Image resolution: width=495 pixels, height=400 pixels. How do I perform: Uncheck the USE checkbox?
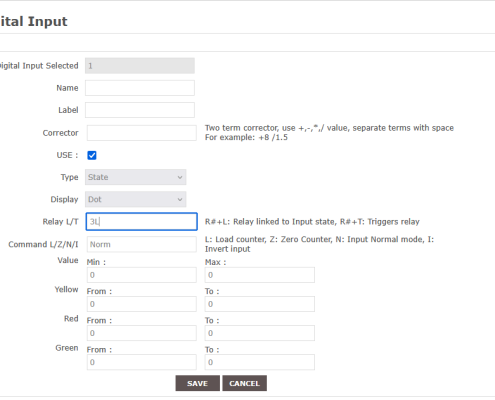[92, 155]
